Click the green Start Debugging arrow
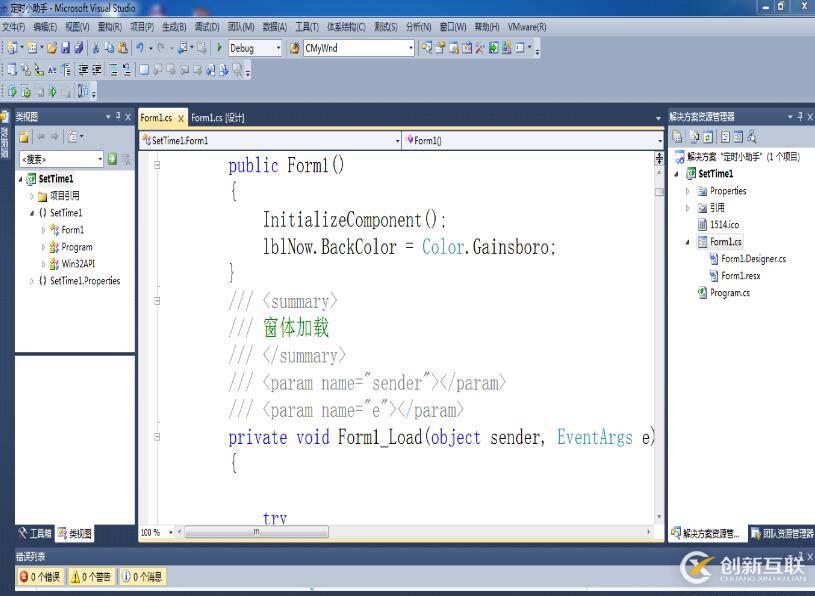Viewport: 815px width, 596px height. [x=219, y=48]
